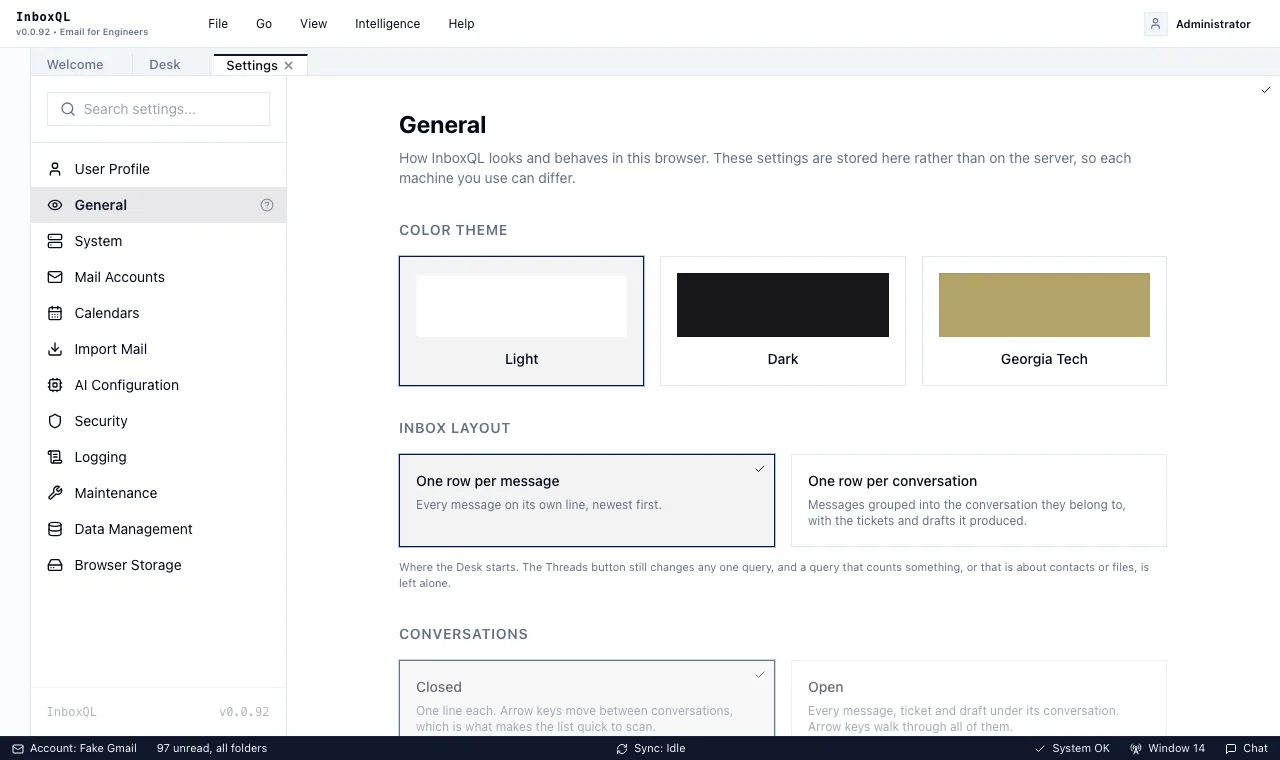The width and height of the screenshot is (1280, 760).
Task: Click the Chat bubble icon in status bar
Action: point(1230,748)
